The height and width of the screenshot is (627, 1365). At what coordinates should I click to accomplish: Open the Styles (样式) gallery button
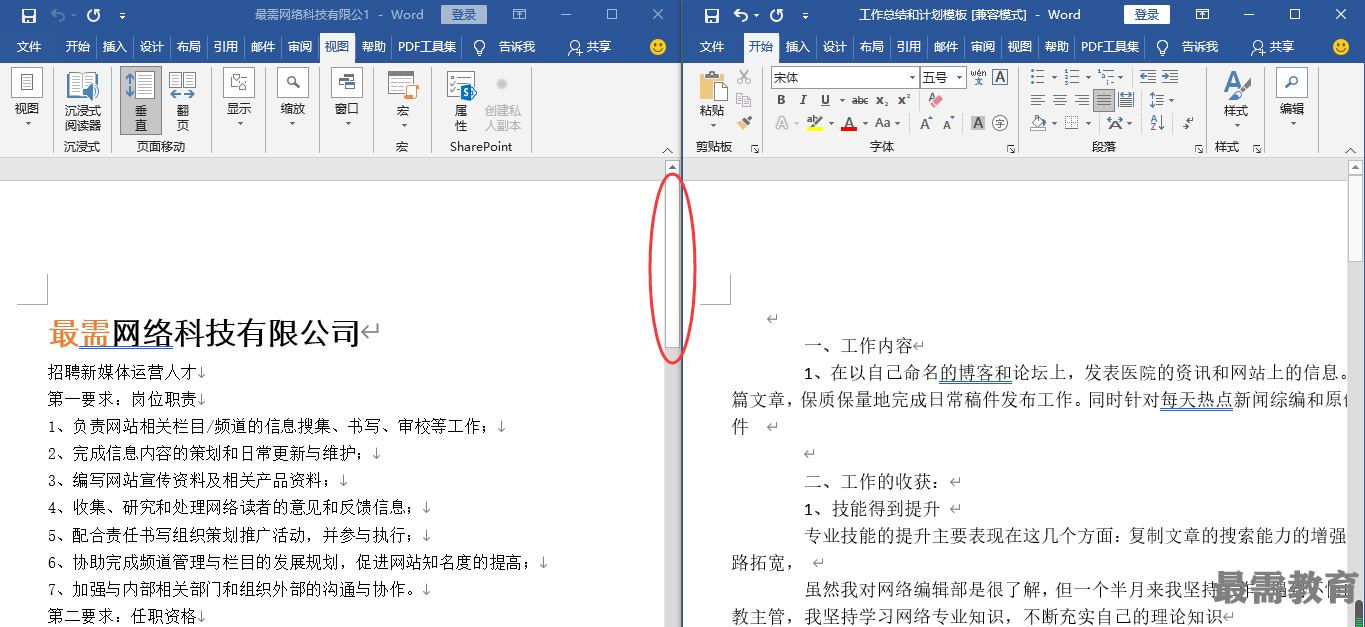click(1236, 101)
